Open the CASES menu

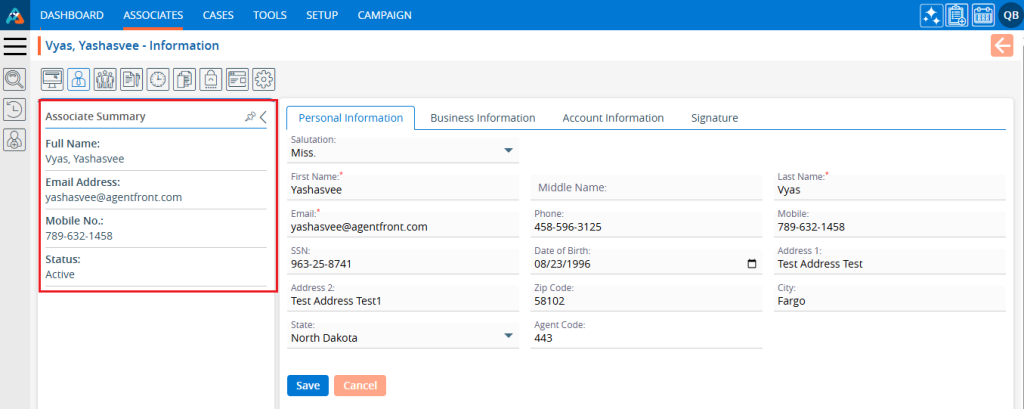[x=218, y=15]
